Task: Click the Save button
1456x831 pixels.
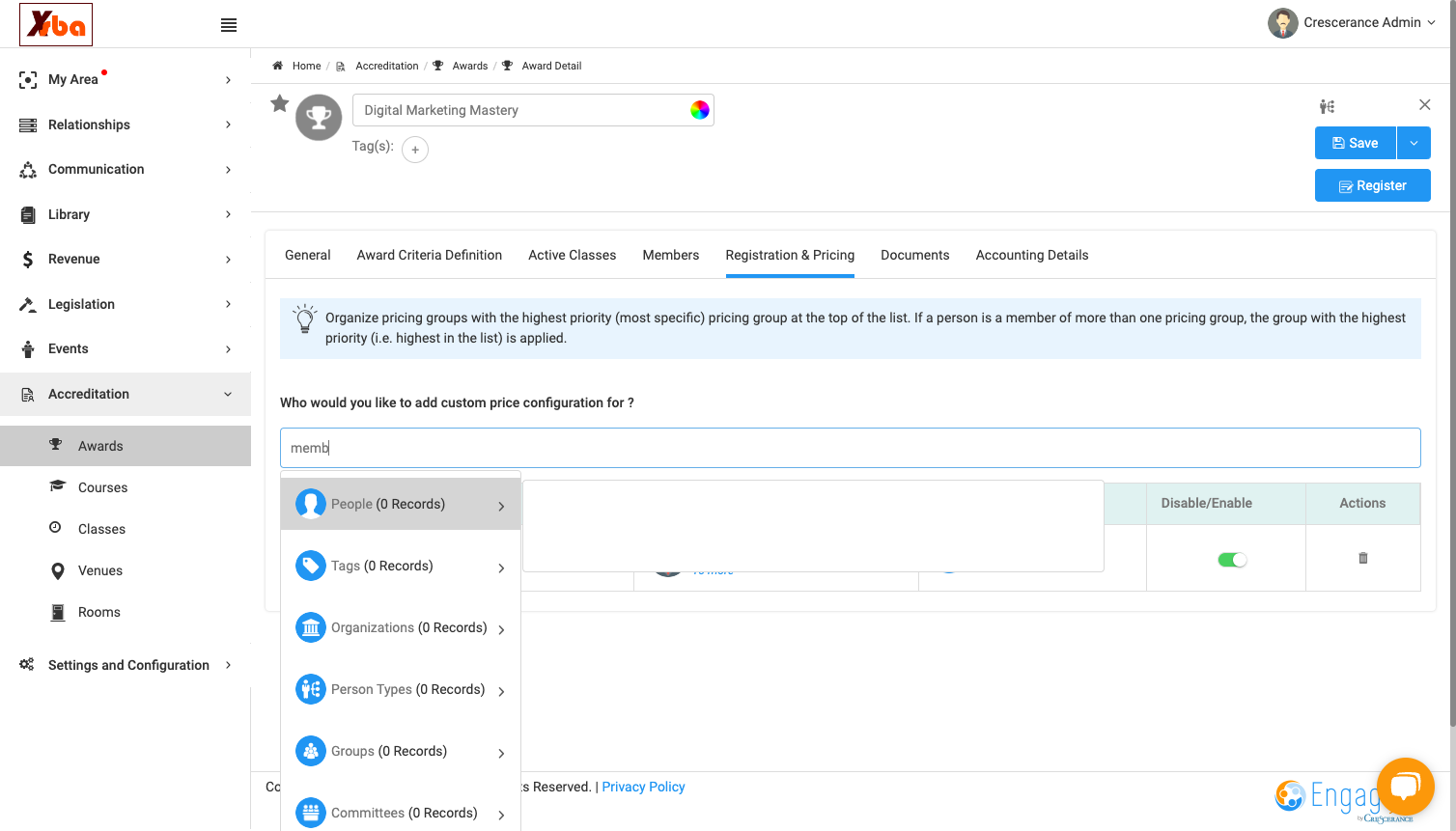Action: point(1356,143)
